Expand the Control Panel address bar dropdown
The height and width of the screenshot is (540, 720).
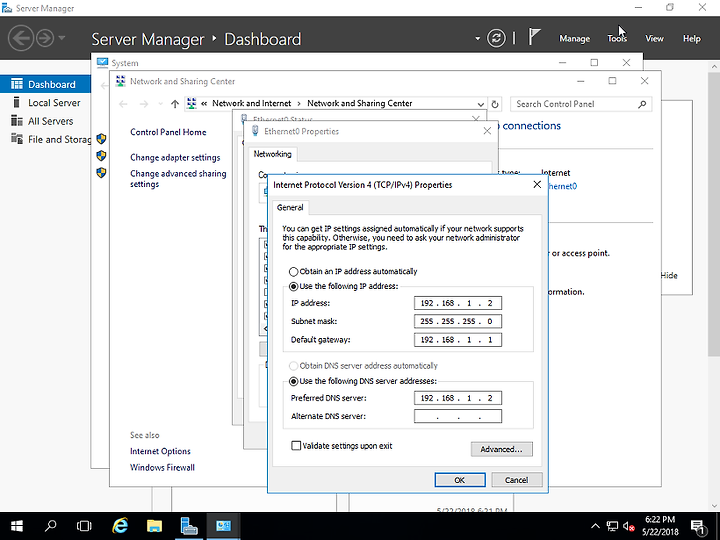[480, 104]
